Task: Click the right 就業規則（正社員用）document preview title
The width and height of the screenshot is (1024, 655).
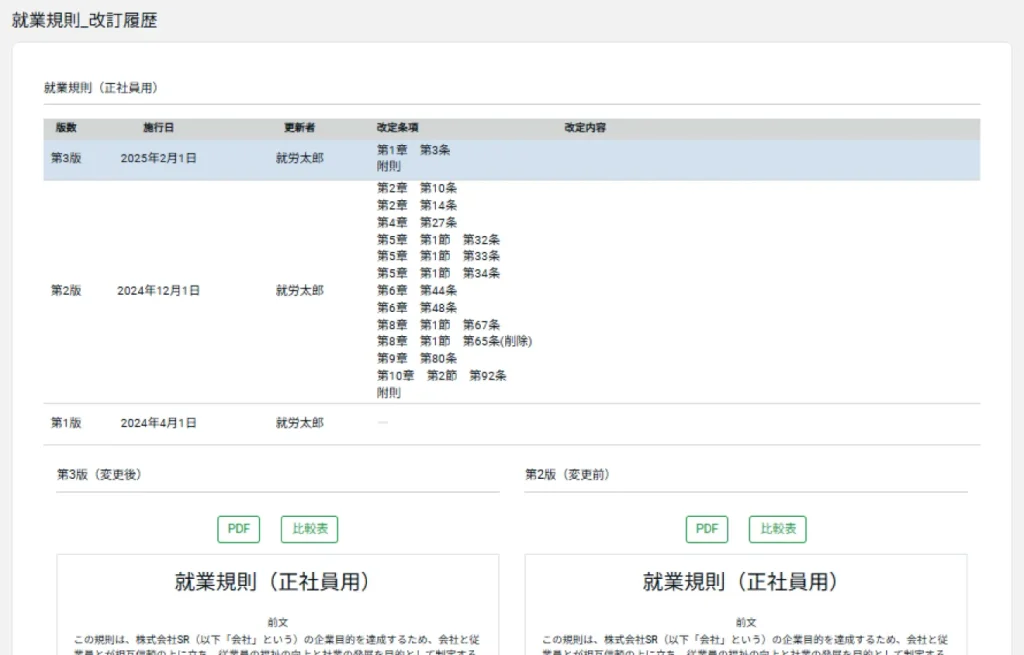Action: 741,582
